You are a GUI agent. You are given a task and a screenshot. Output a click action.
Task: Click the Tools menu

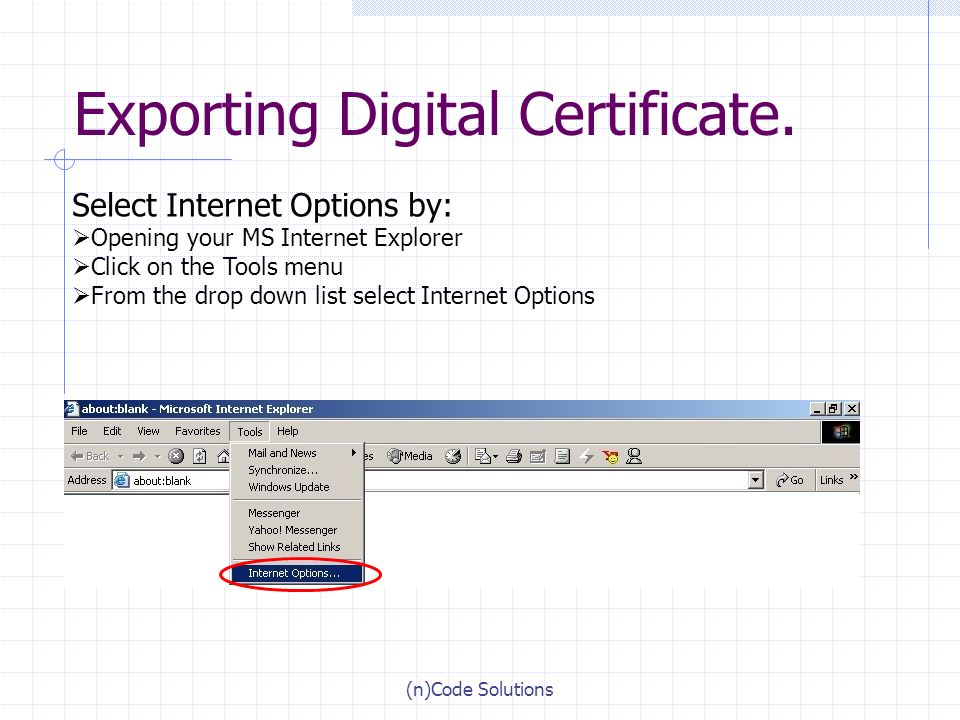[250, 432]
